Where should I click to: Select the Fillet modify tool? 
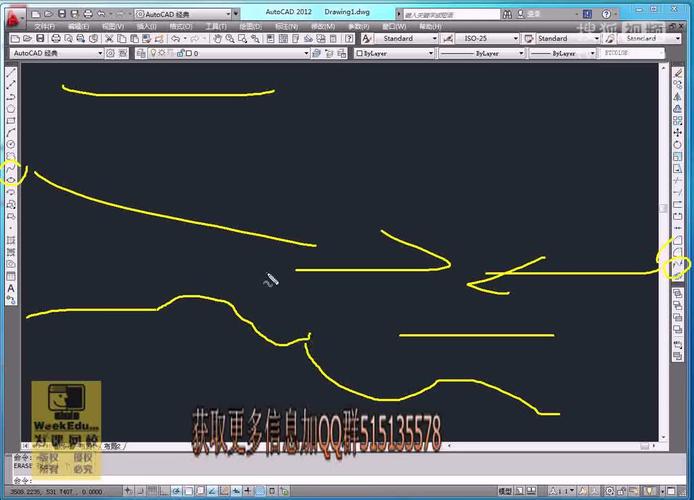[x=678, y=252]
